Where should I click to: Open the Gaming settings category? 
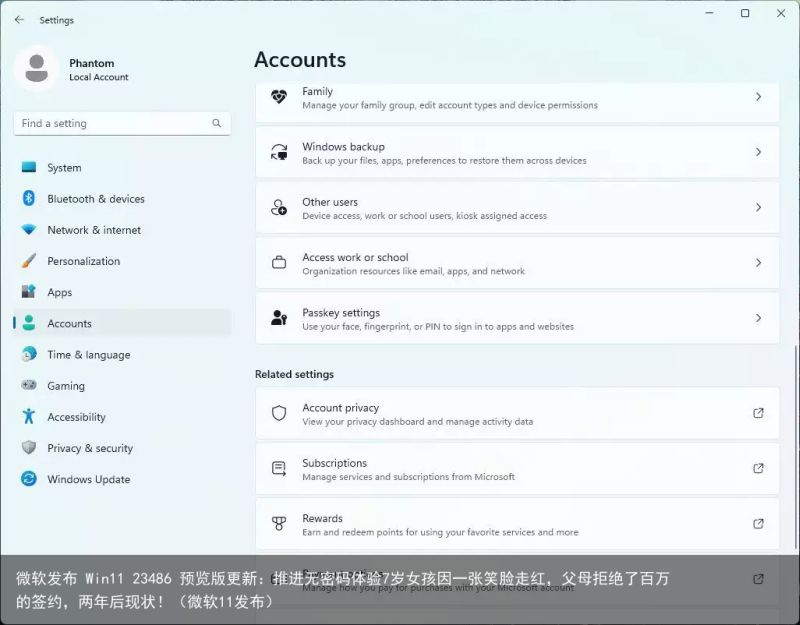pos(122,385)
